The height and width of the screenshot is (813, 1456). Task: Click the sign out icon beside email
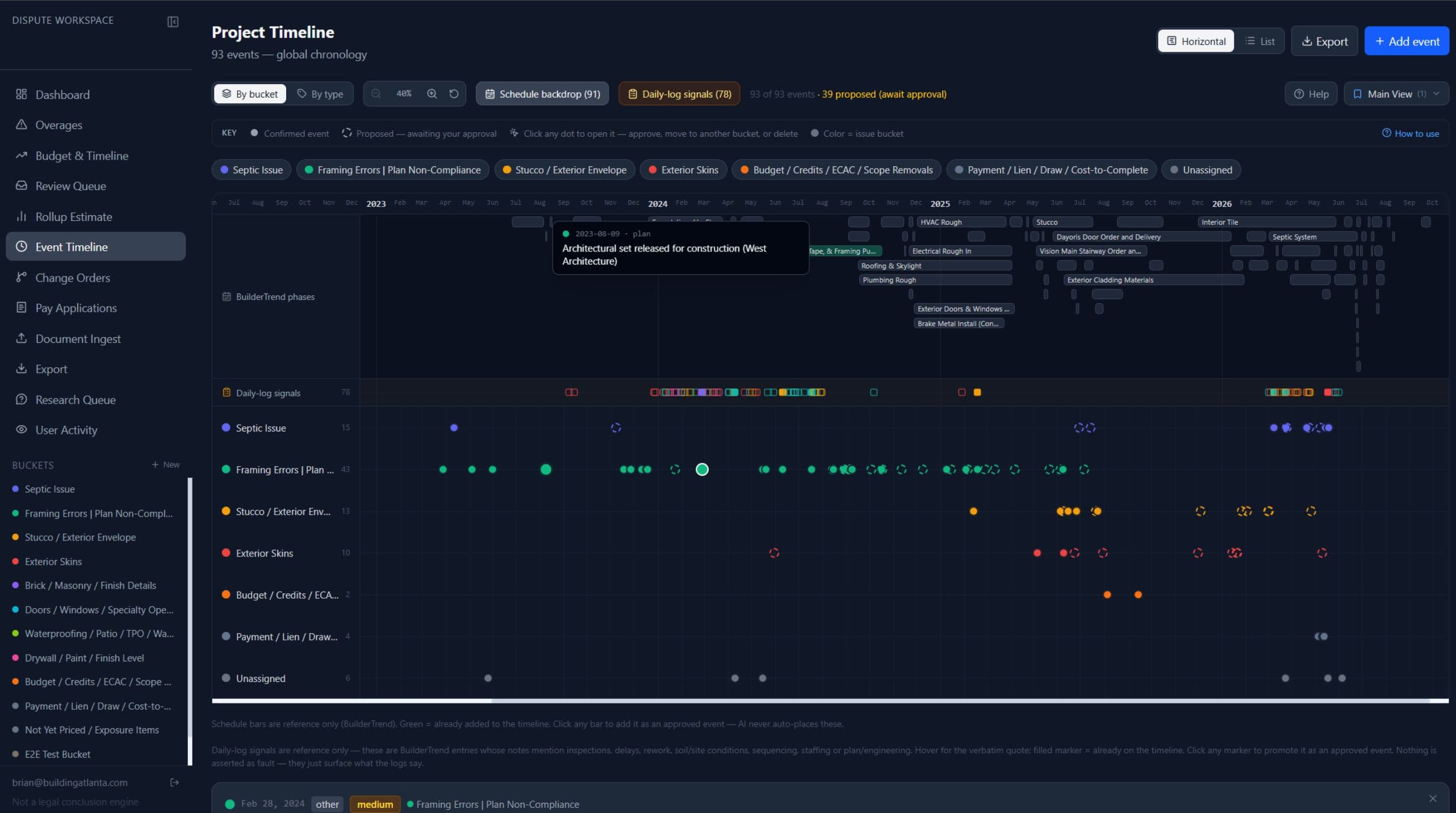(174, 782)
